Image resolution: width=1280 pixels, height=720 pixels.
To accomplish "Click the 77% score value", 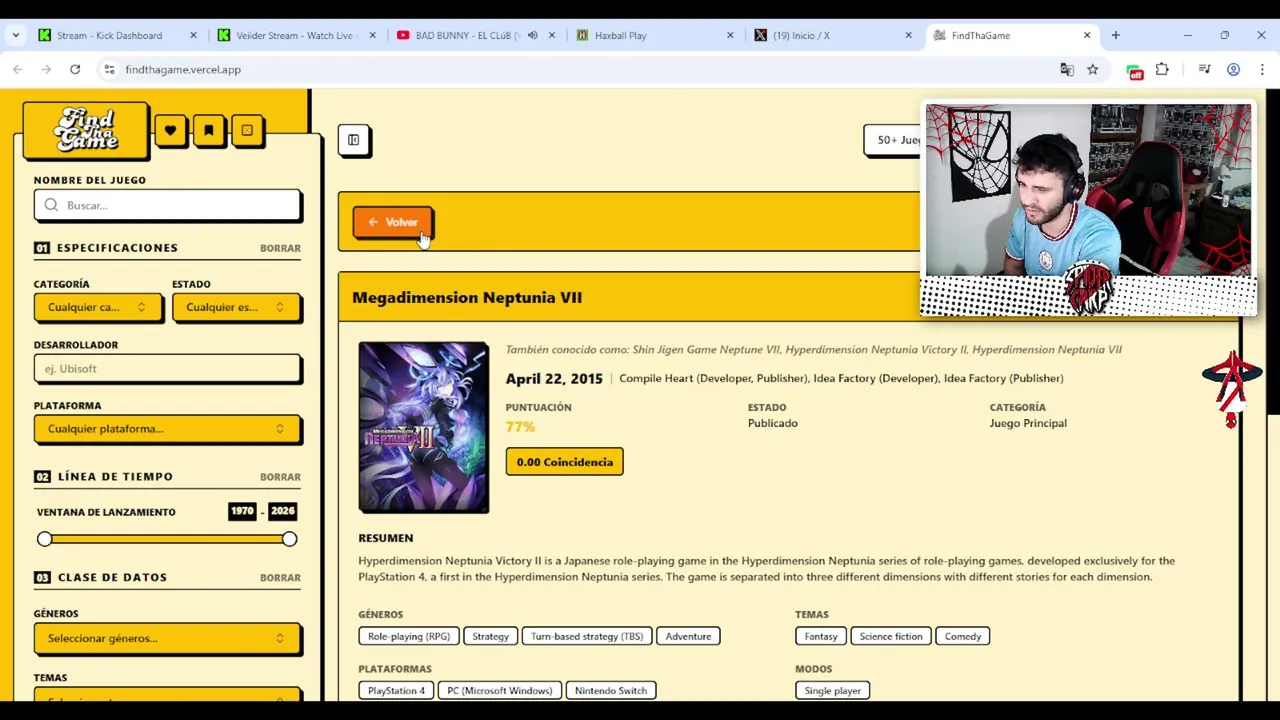I will [x=520, y=426].
